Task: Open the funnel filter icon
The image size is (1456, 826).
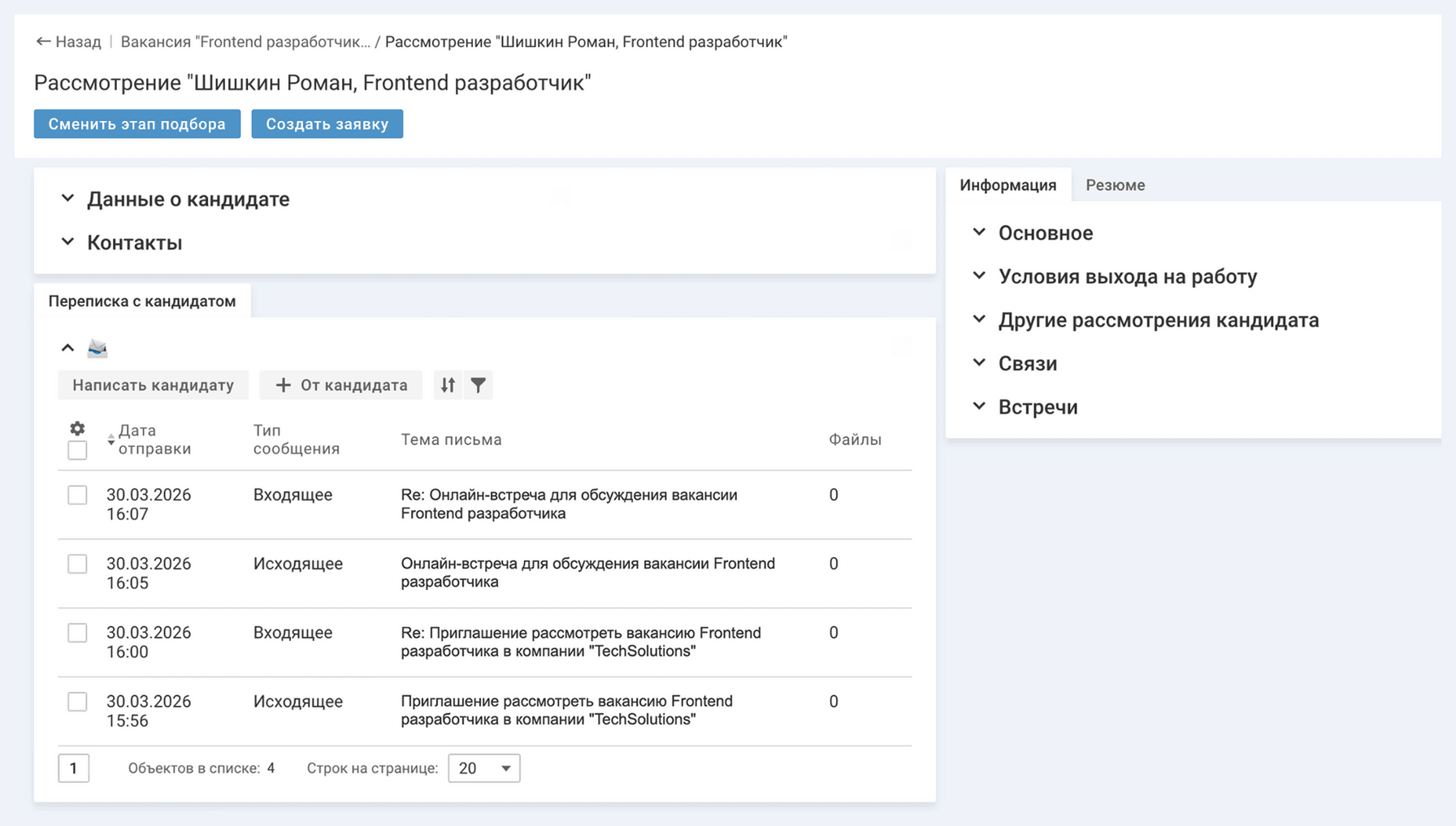Action: 479,385
